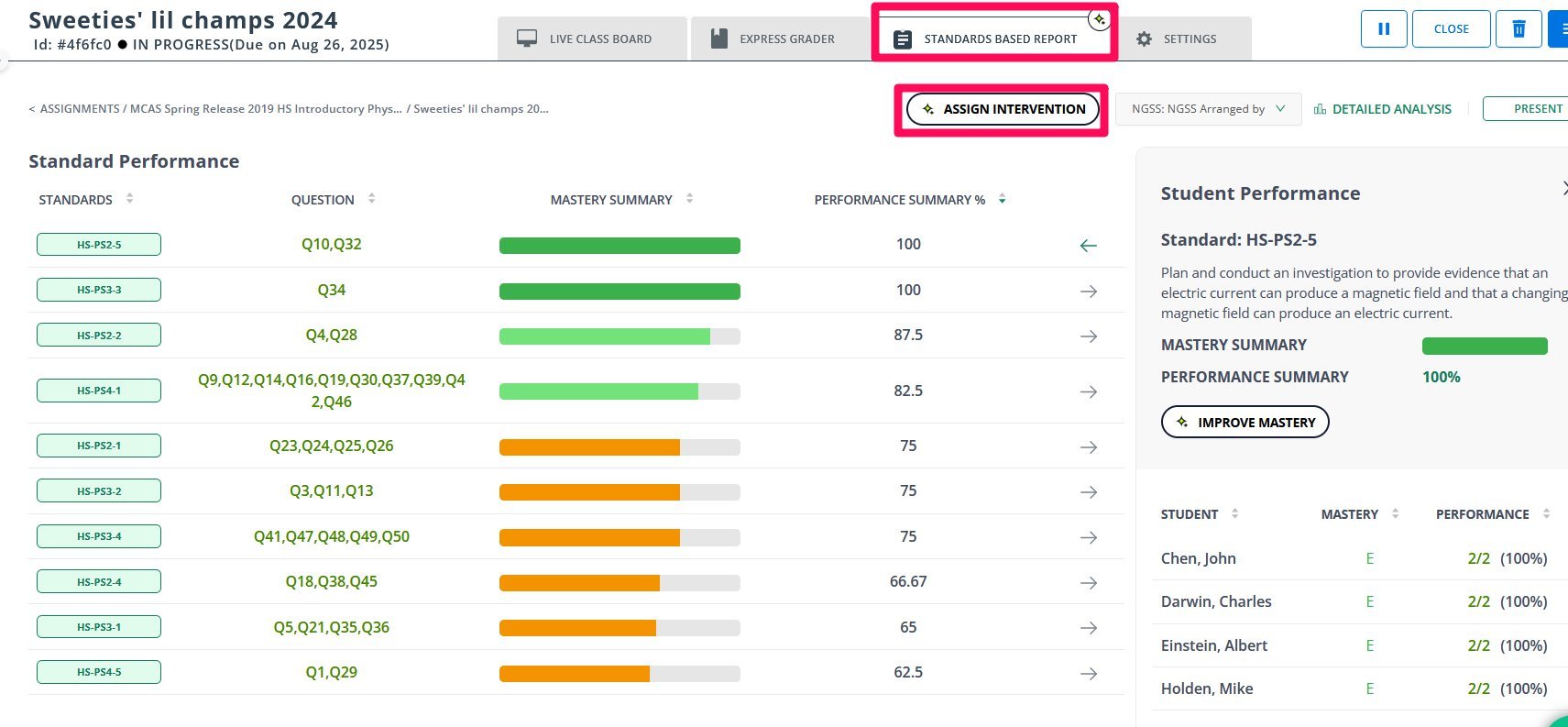Select student Darwin, Charles

click(1216, 601)
